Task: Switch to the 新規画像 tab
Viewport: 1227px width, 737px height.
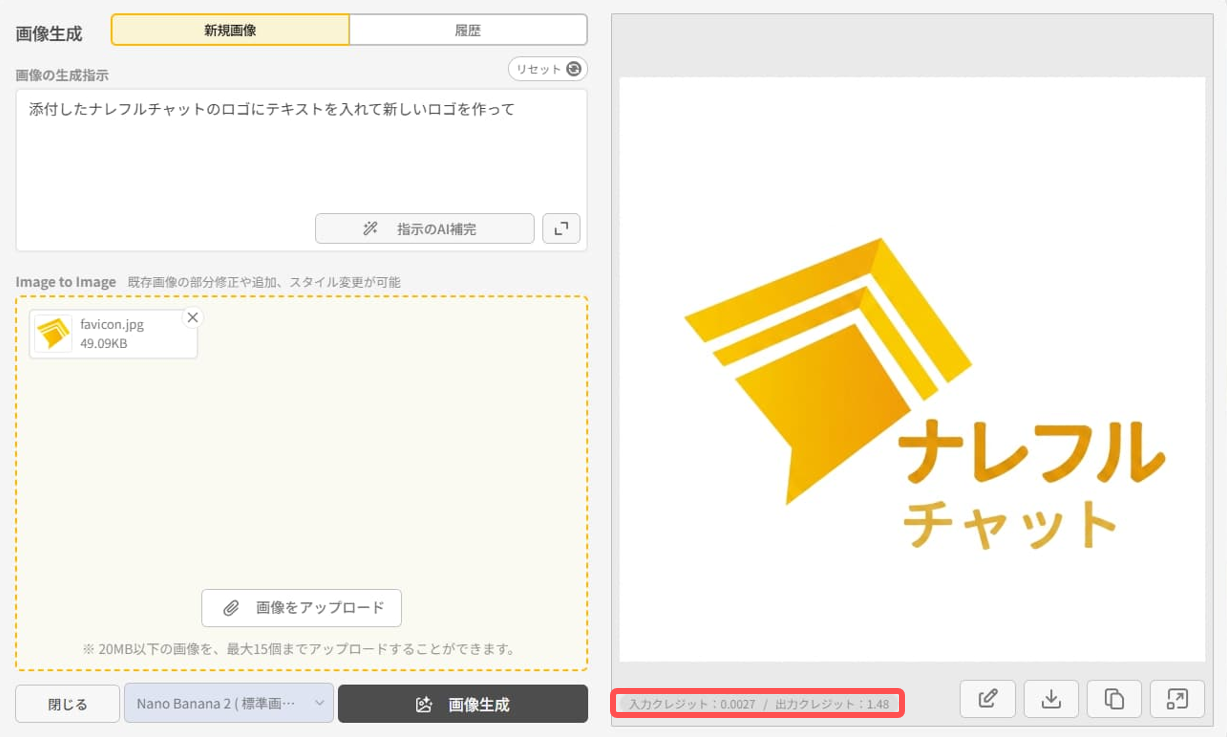Action: click(x=230, y=30)
